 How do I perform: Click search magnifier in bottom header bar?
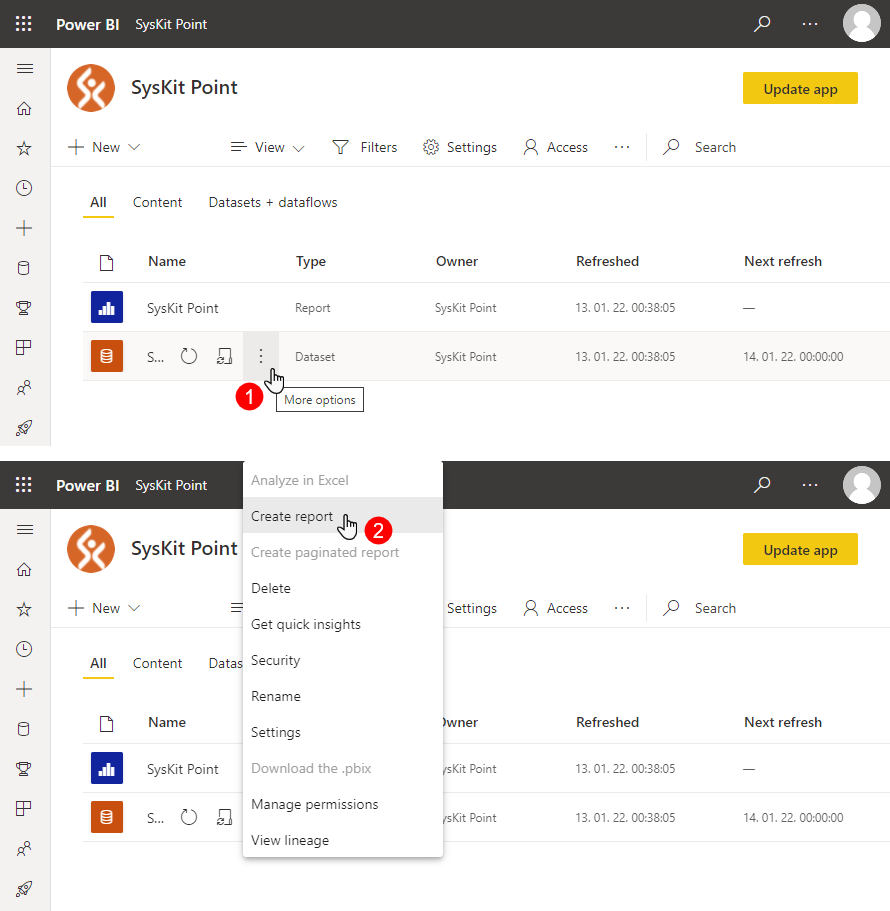pyautogui.click(x=762, y=485)
